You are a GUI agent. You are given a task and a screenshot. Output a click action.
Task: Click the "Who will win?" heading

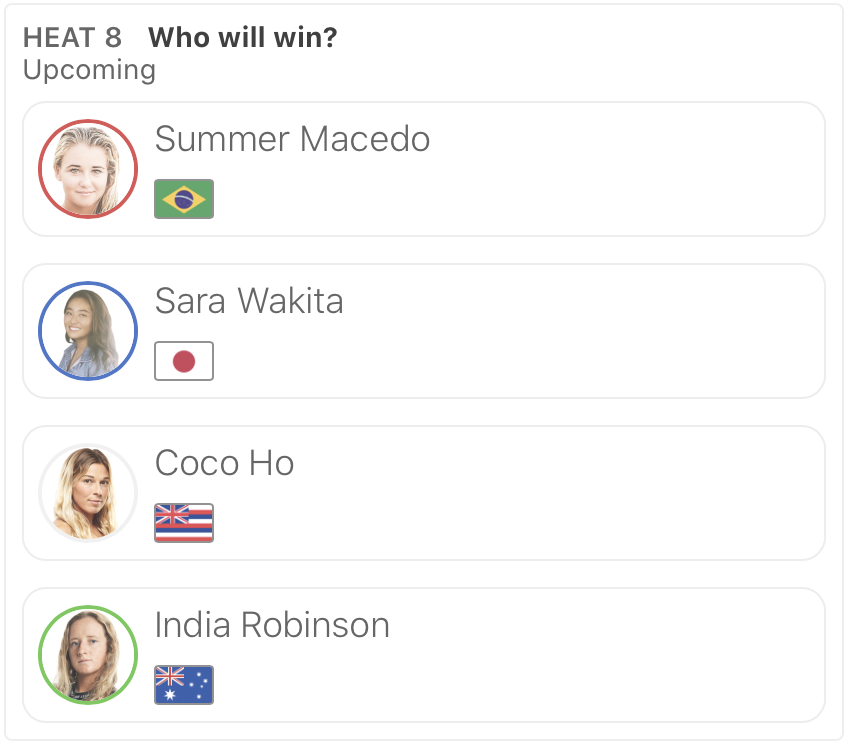click(x=243, y=38)
